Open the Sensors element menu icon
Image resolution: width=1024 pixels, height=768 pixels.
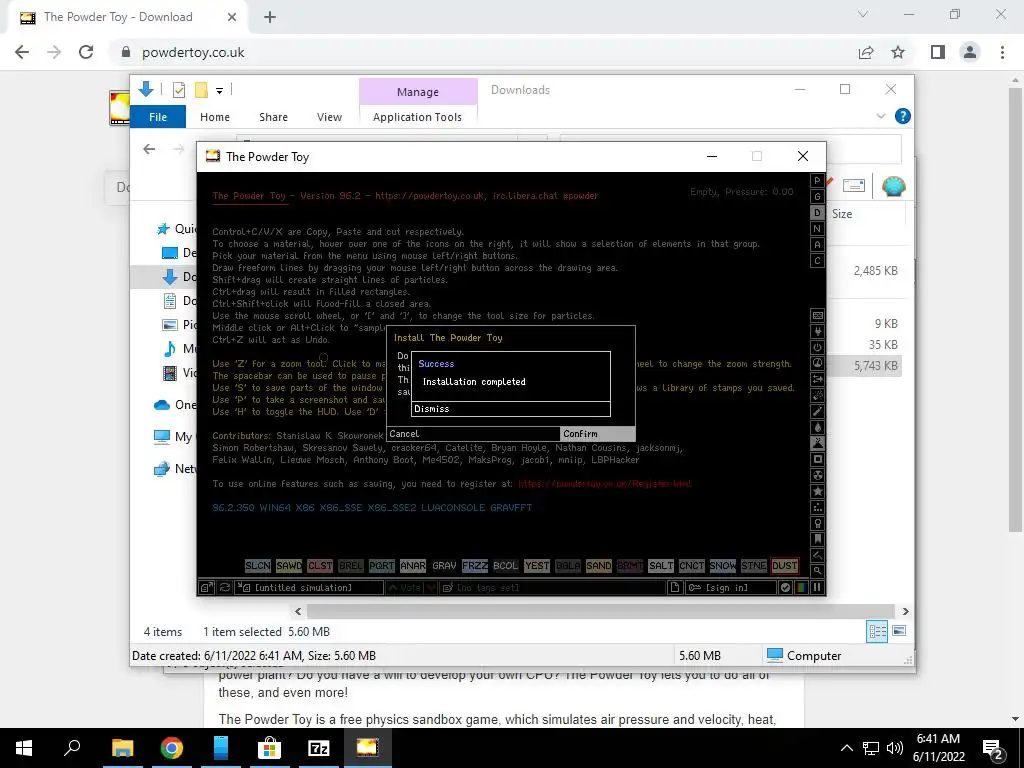(817, 363)
